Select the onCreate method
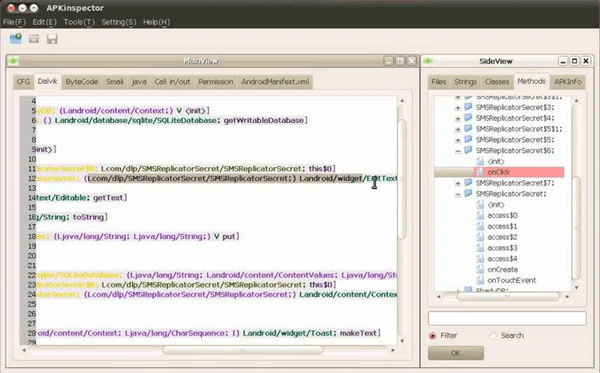The height and width of the screenshot is (373, 600). point(502,269)
